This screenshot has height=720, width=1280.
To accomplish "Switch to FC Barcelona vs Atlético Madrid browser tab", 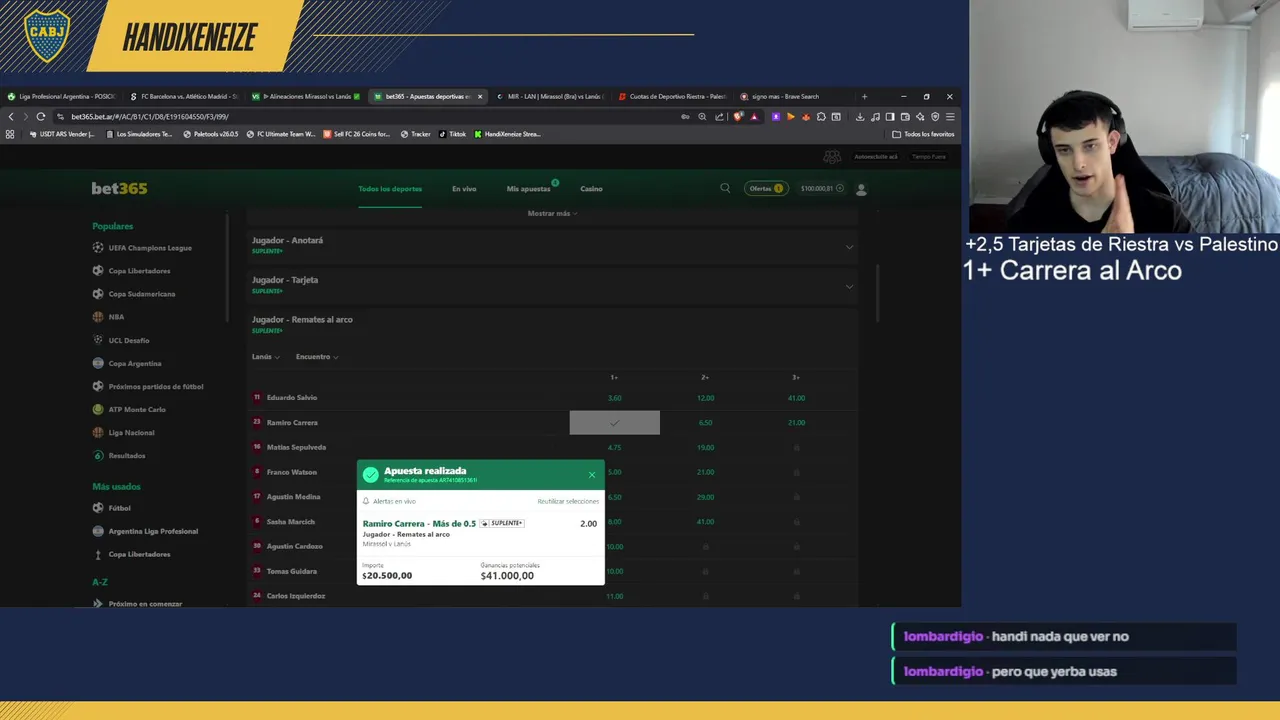I will point(183,97).
